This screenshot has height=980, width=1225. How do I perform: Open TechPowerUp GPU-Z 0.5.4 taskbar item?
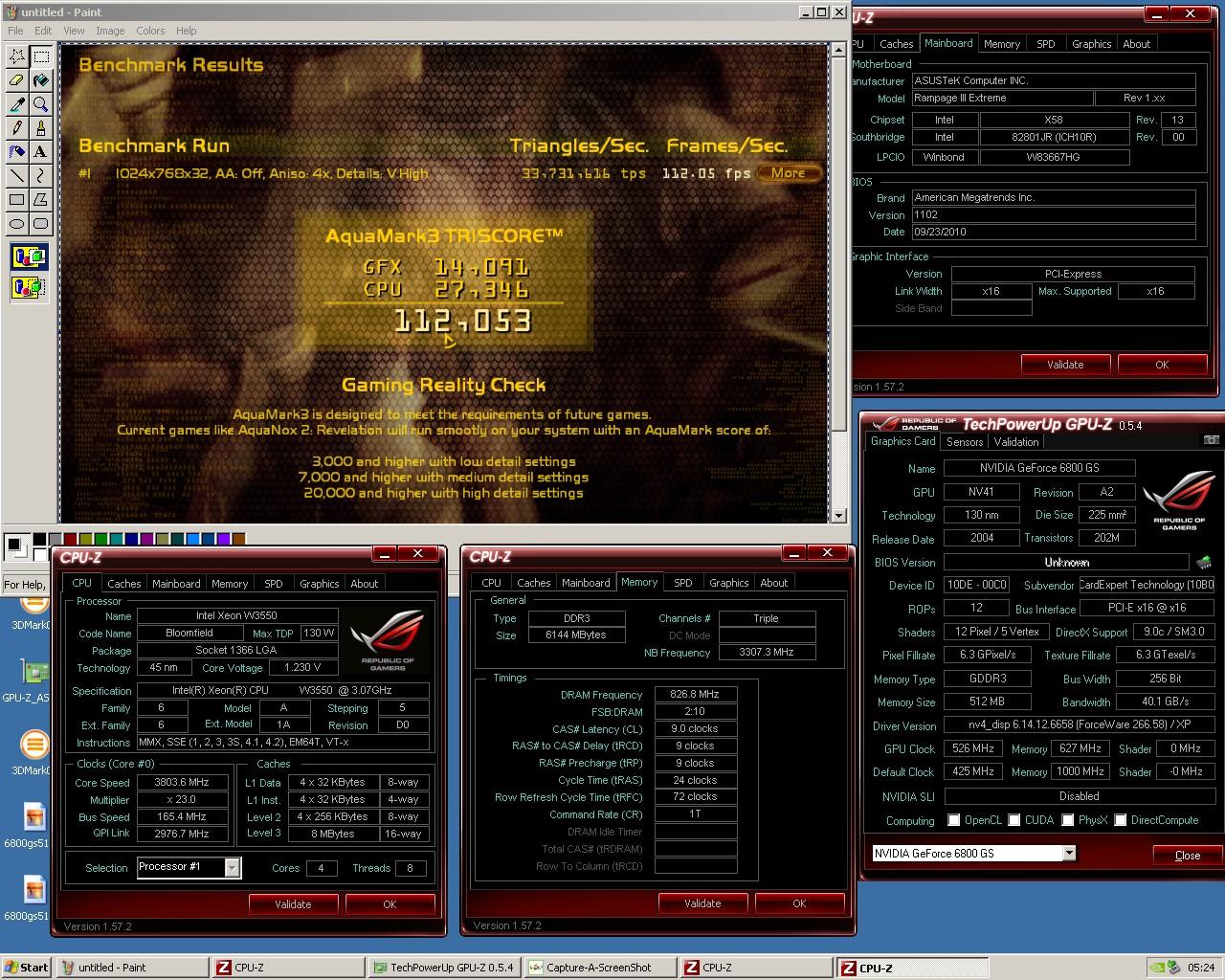445,968
